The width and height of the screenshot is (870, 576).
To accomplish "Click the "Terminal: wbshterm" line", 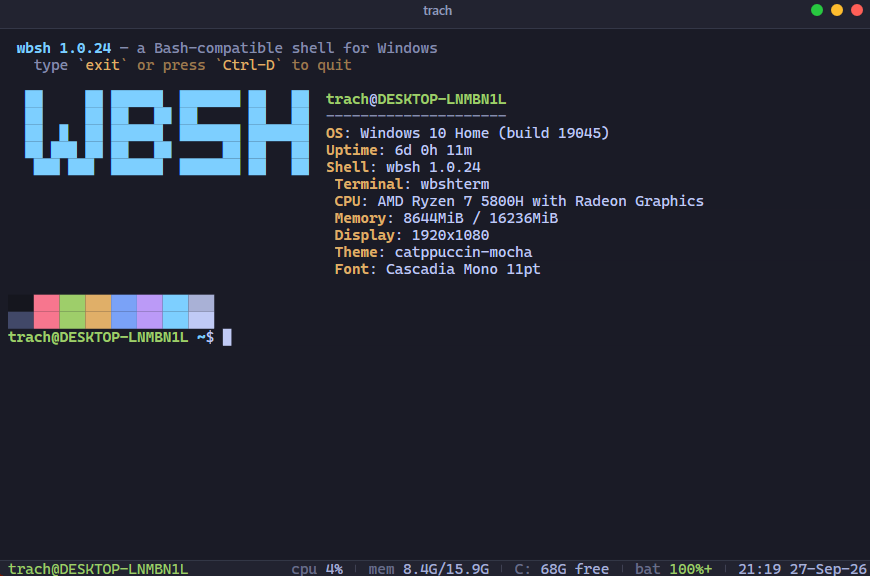I will [x=412, y=184].
